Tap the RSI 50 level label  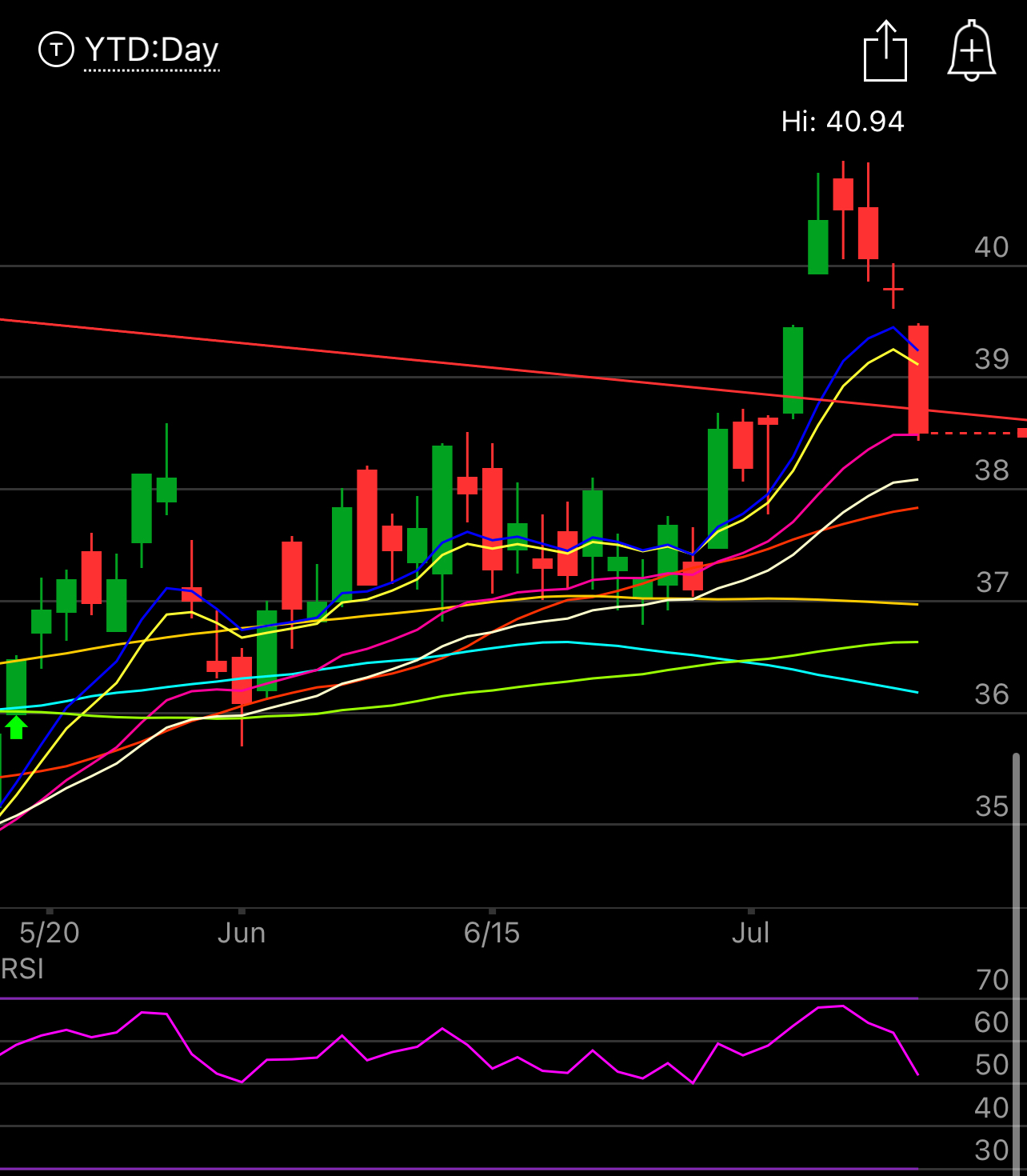(992, 1065)
